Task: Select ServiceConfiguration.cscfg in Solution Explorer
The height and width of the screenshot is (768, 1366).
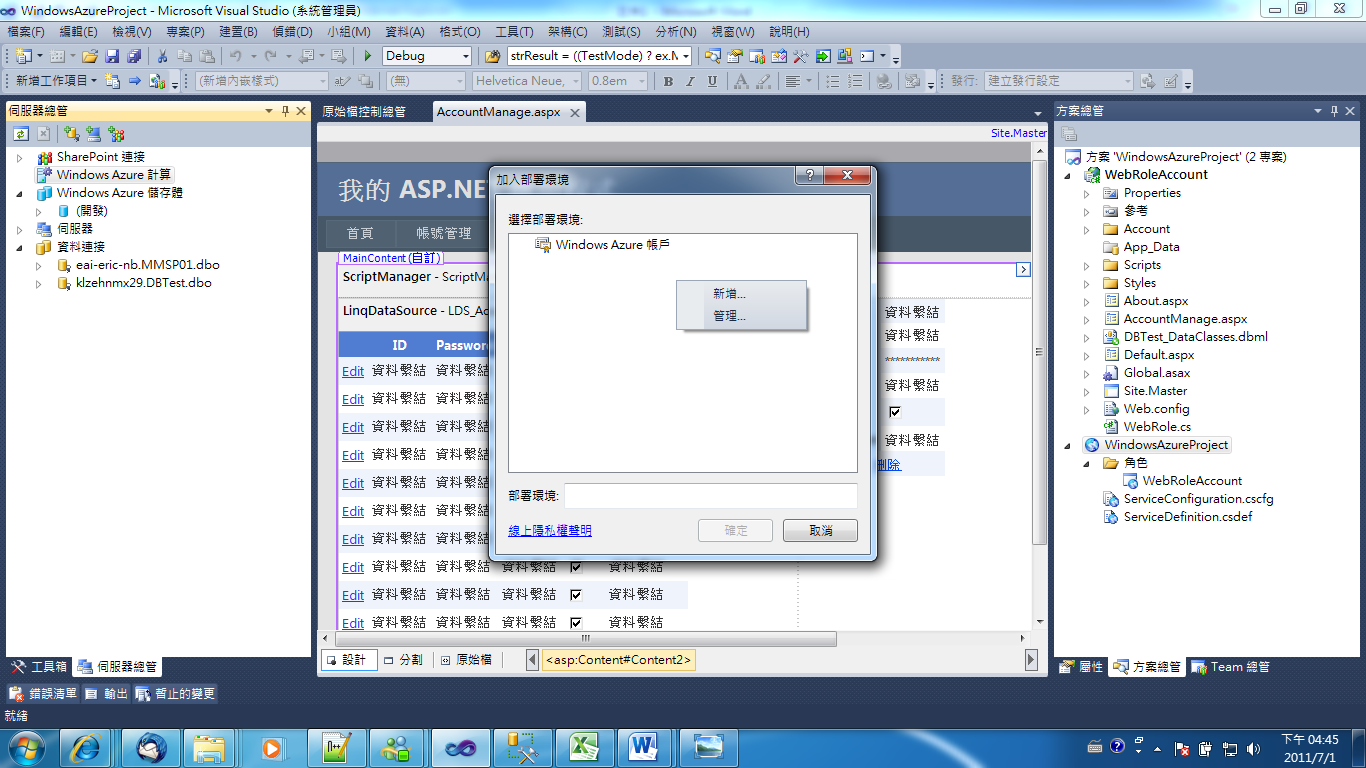Action: point(1198,499)
